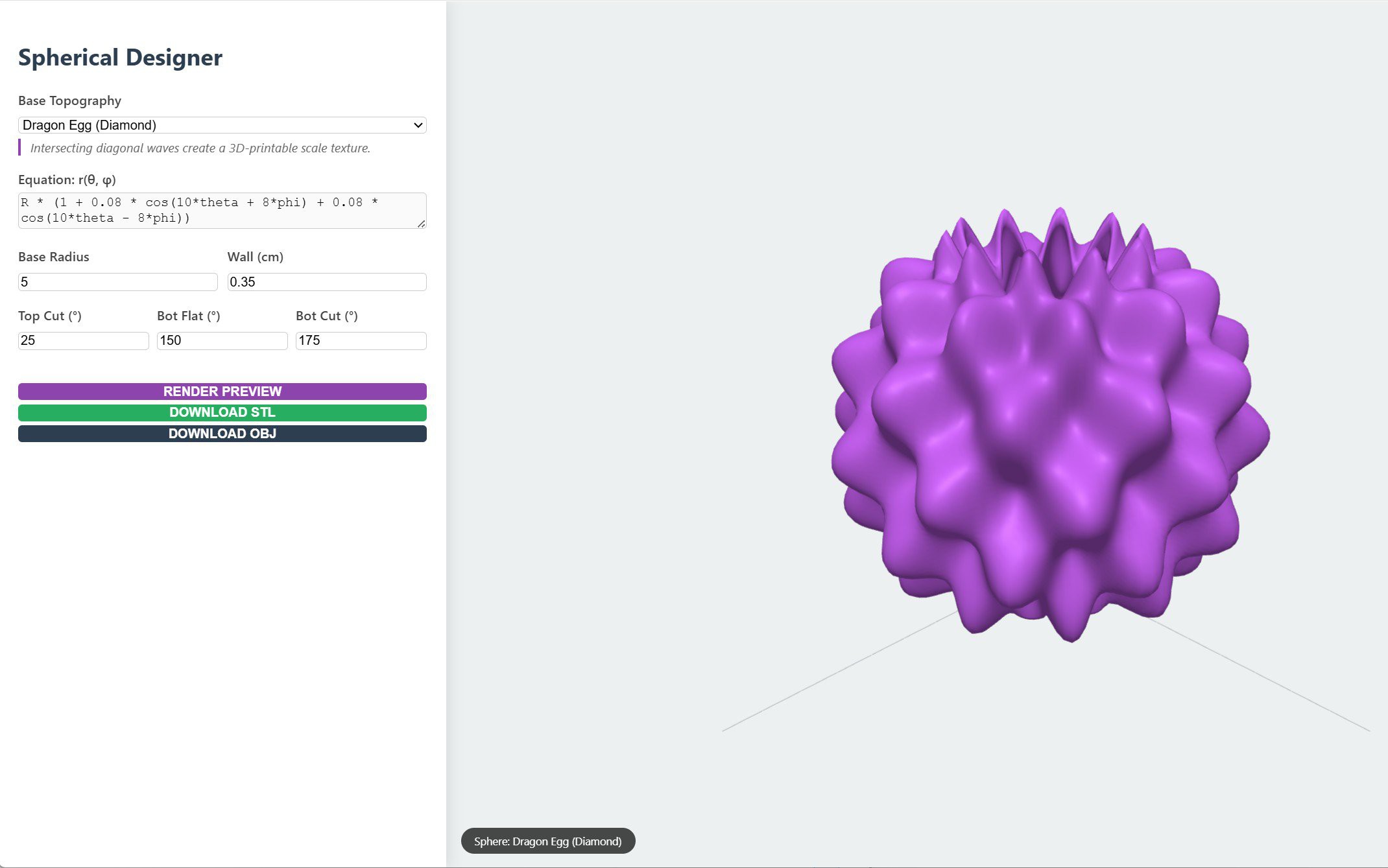The width and height of the screenshot is (1388, 868).
Task: Click inside the Equation text area
Action: pos(222,210)
